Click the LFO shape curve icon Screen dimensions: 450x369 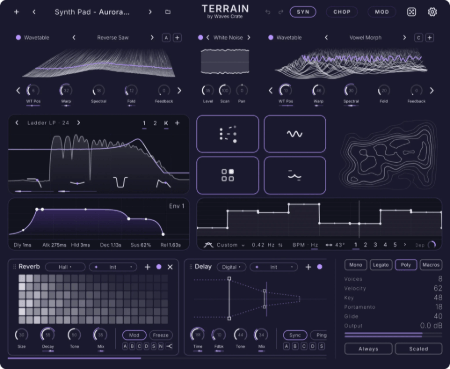pyautogui.click(x=208, y=245)
